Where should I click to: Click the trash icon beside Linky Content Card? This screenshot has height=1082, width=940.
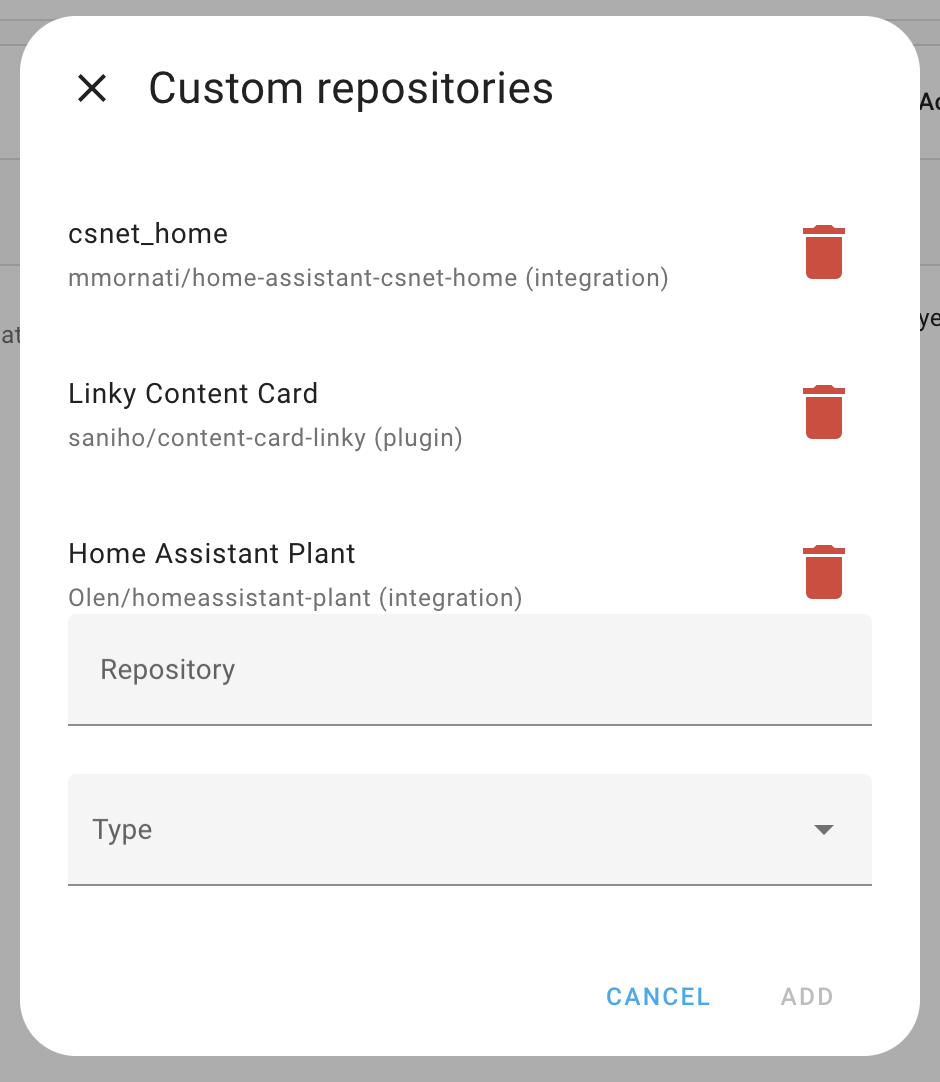823,412
